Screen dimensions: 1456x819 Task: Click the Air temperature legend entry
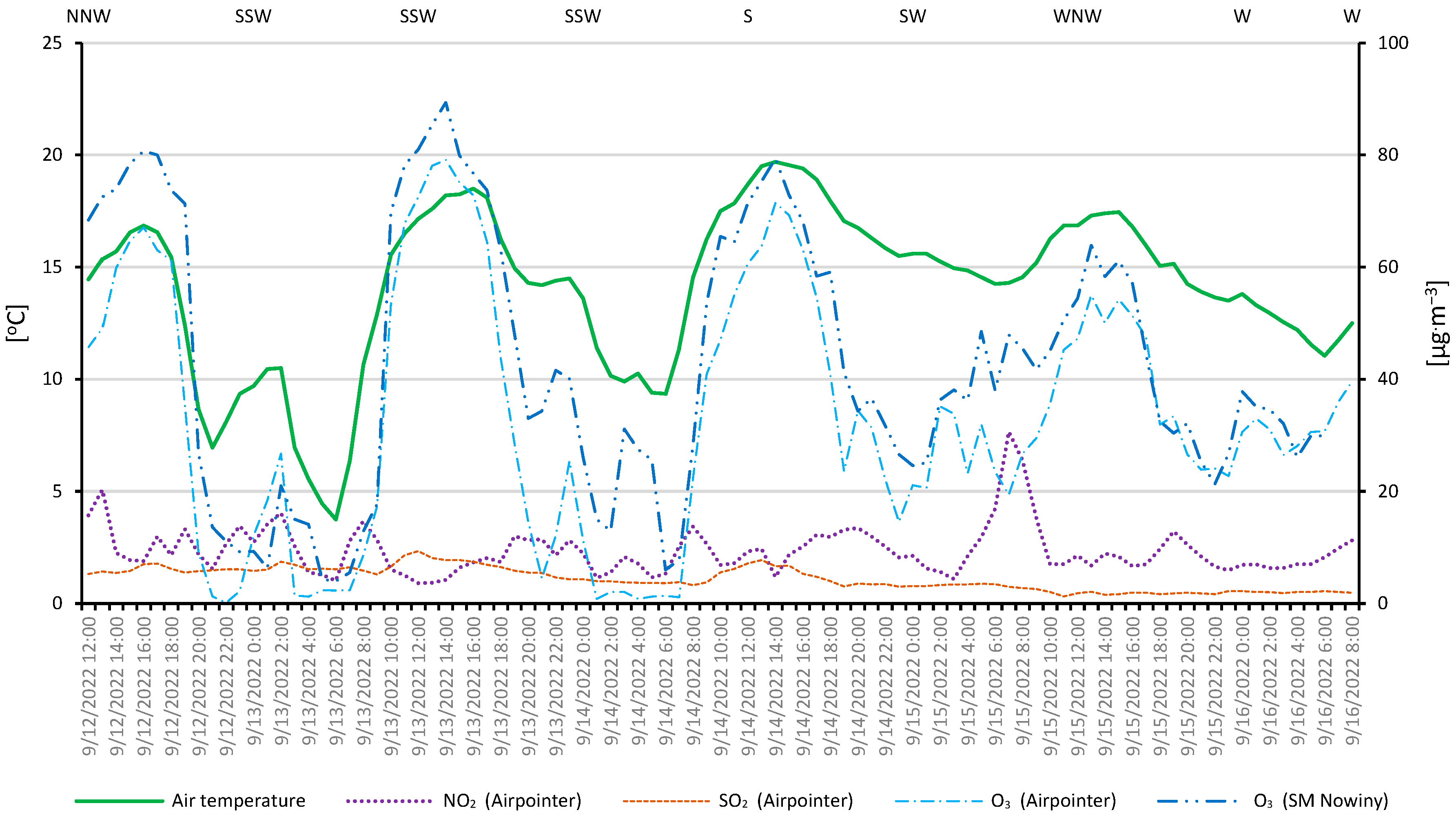click(238, 800)
